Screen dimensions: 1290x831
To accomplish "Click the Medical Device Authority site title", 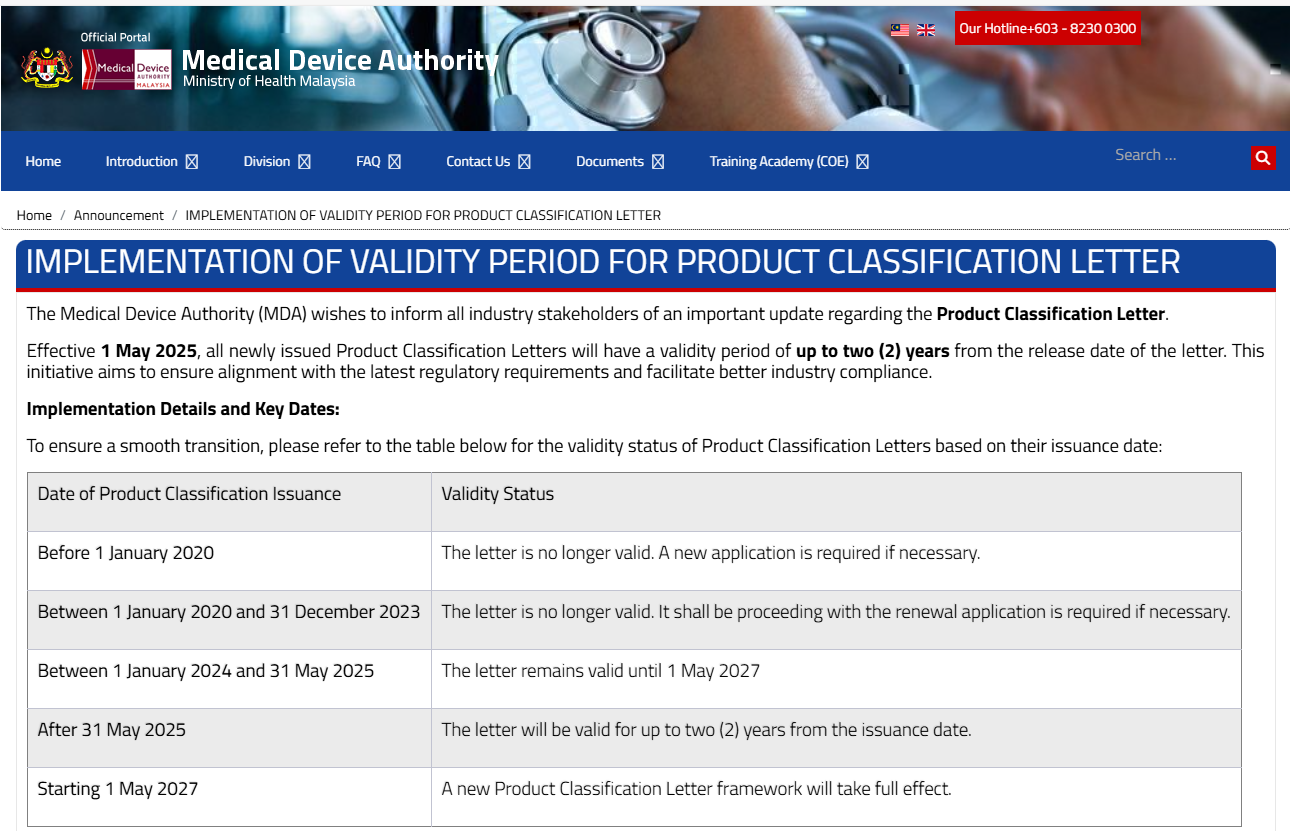I will [340, 61].
